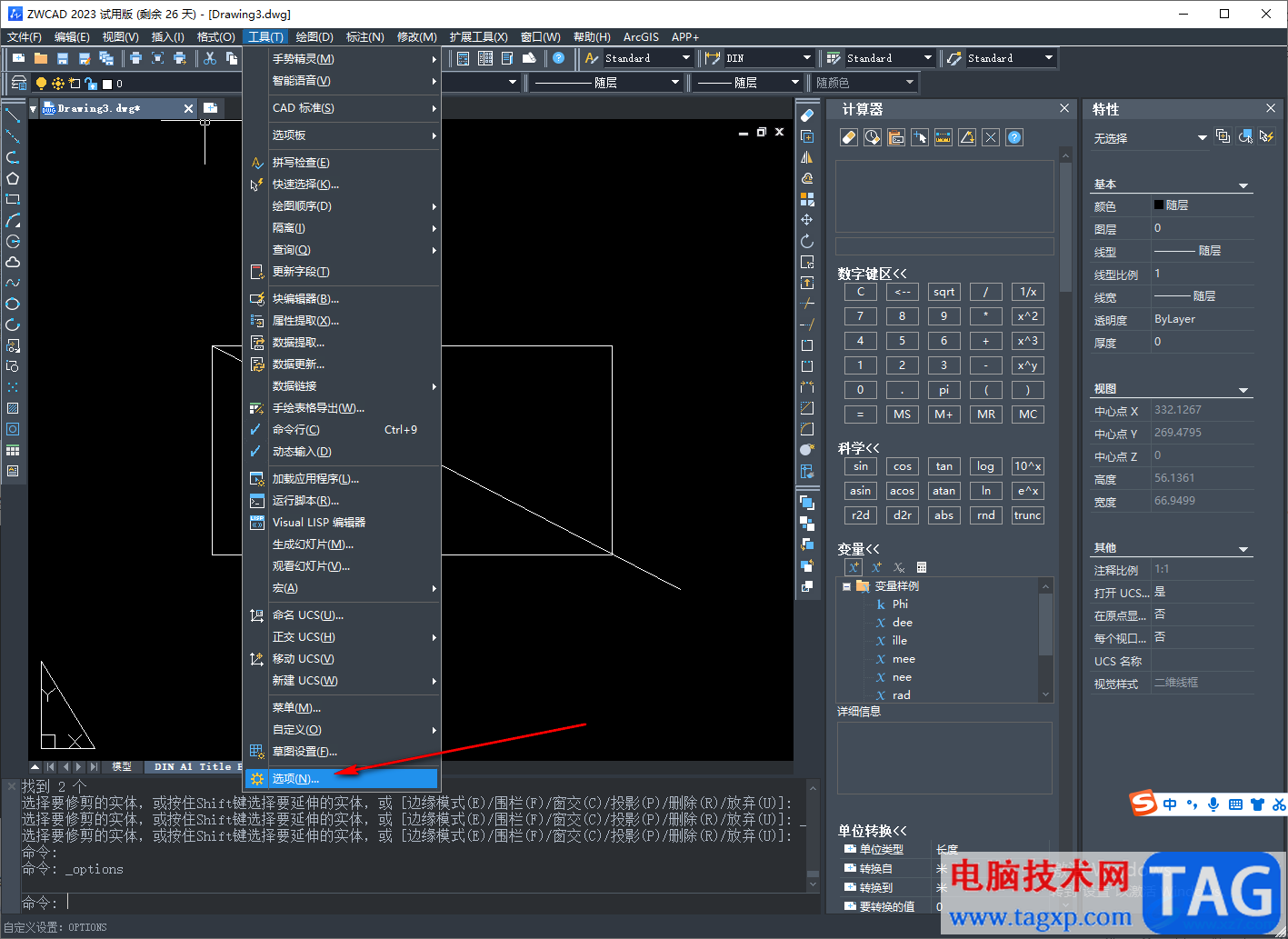Collapse the 变量样例 tree node
The height and width of the screenshot is (939, 1288).
click(846, 586)
